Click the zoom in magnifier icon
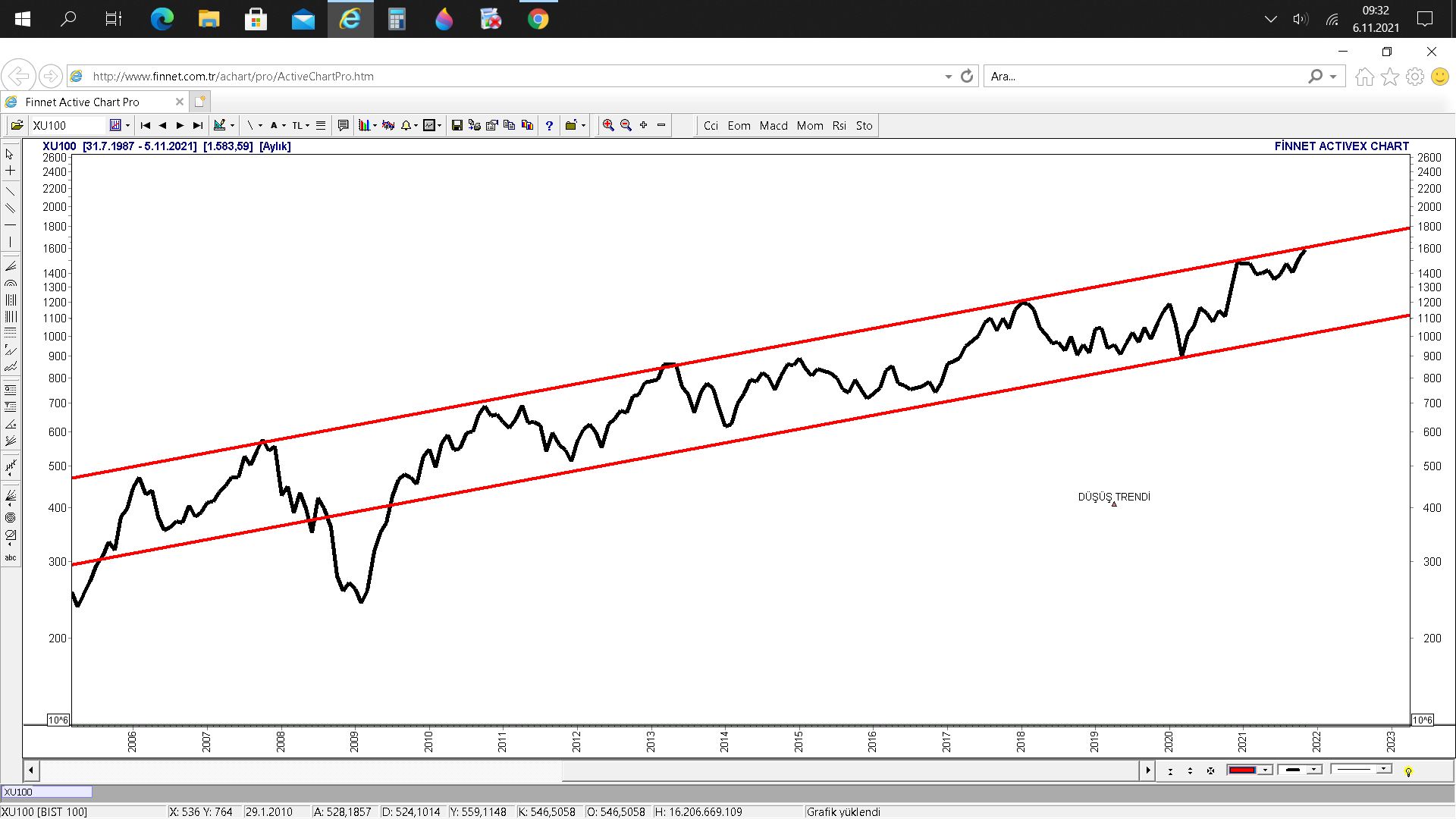The width and height of the screenshot is (1456, 819). [x=608, y=125]
